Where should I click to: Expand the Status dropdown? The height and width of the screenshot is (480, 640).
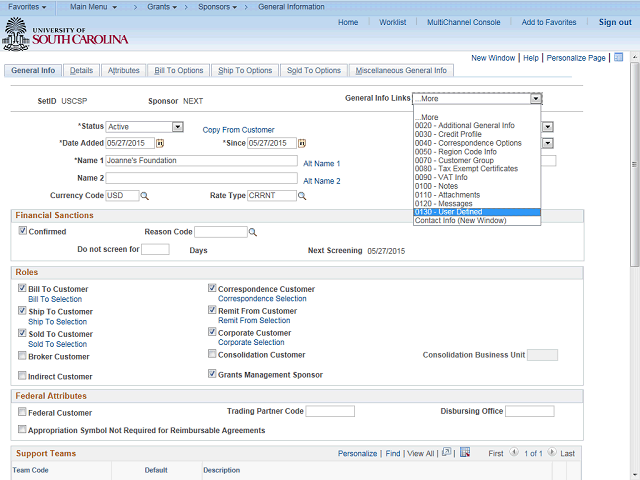click(x=177, y=127)
